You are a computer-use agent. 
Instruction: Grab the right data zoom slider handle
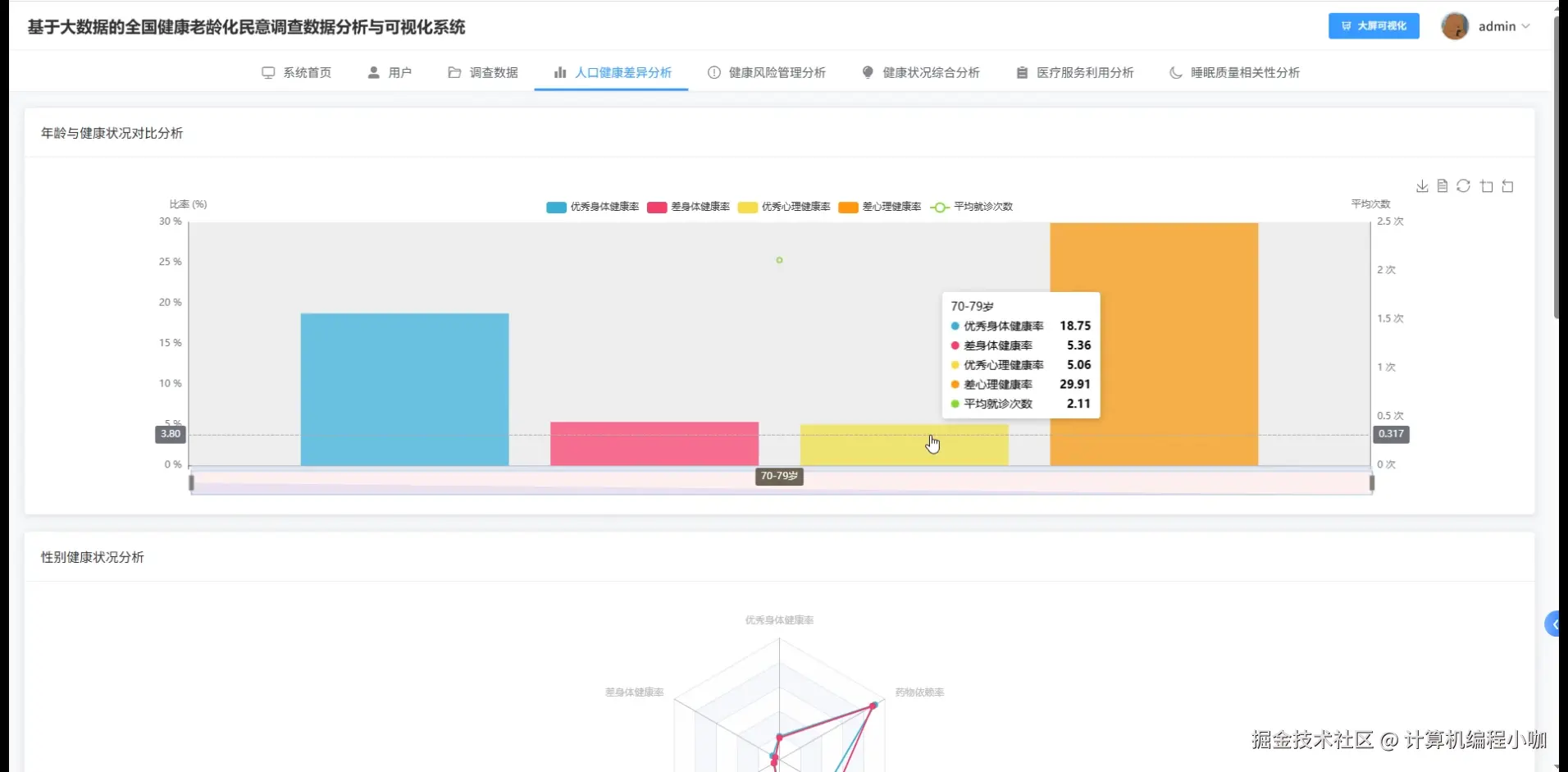(1371, 482)
